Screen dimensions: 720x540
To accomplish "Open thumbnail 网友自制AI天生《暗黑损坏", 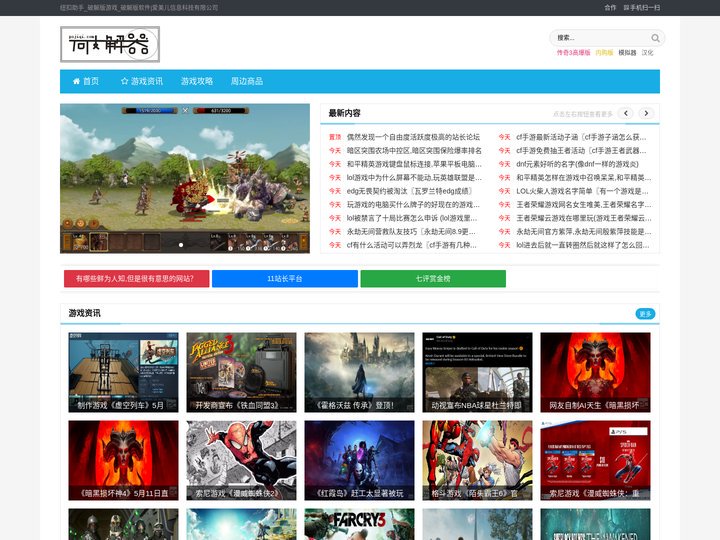I will coord(595,372).
